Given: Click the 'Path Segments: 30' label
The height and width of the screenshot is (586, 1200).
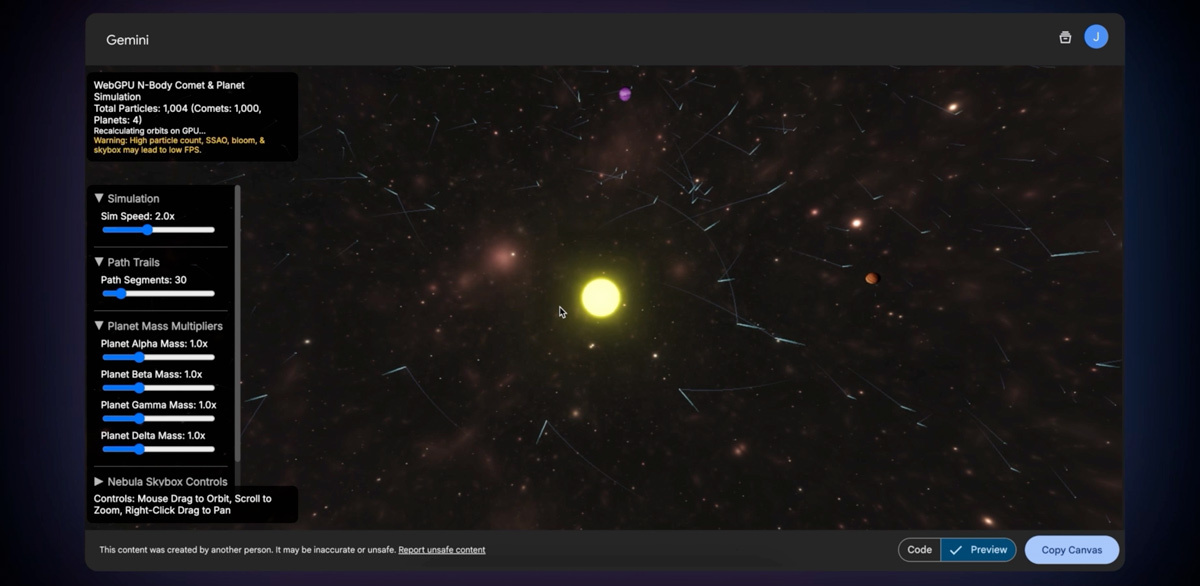Looking at the screenshot, I should pyautogui.click(x=144, y=280).
